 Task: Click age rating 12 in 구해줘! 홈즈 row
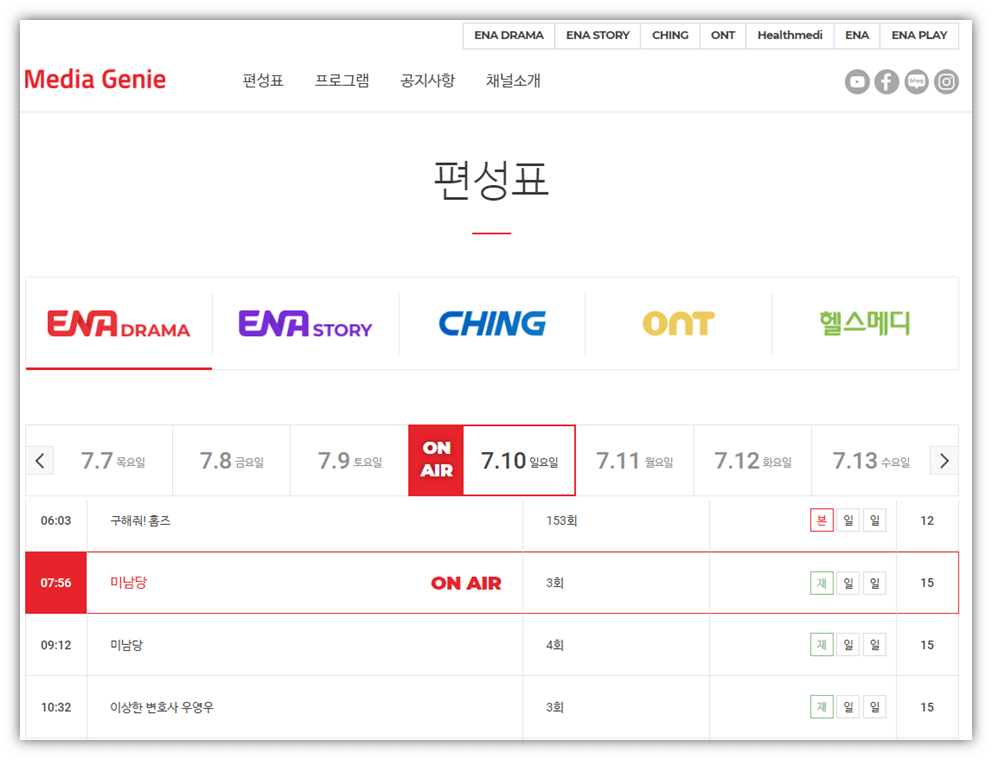click(x=927, y=521)
